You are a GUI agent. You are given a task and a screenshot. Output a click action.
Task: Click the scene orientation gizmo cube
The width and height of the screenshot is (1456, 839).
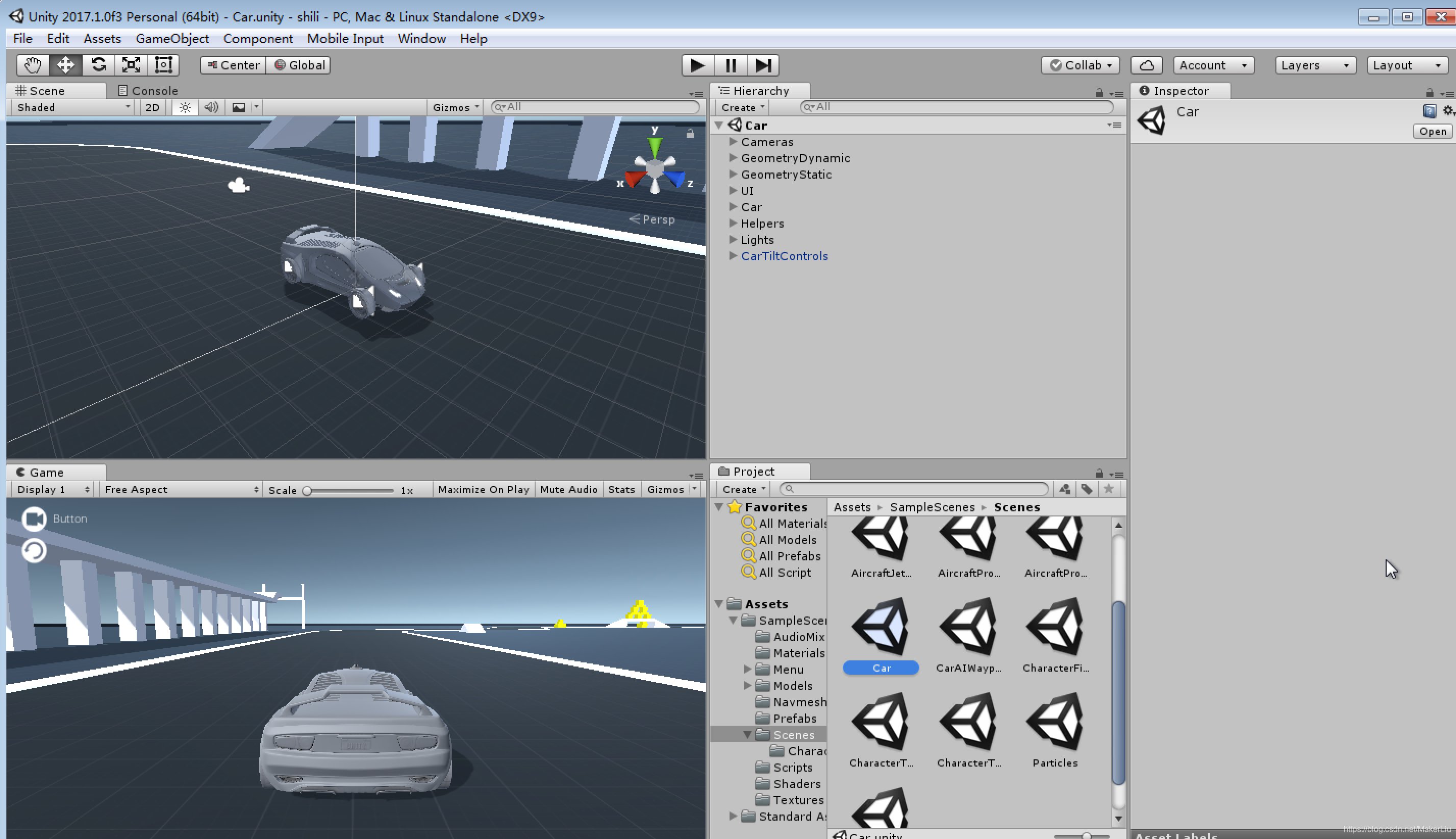click(655, 169)
